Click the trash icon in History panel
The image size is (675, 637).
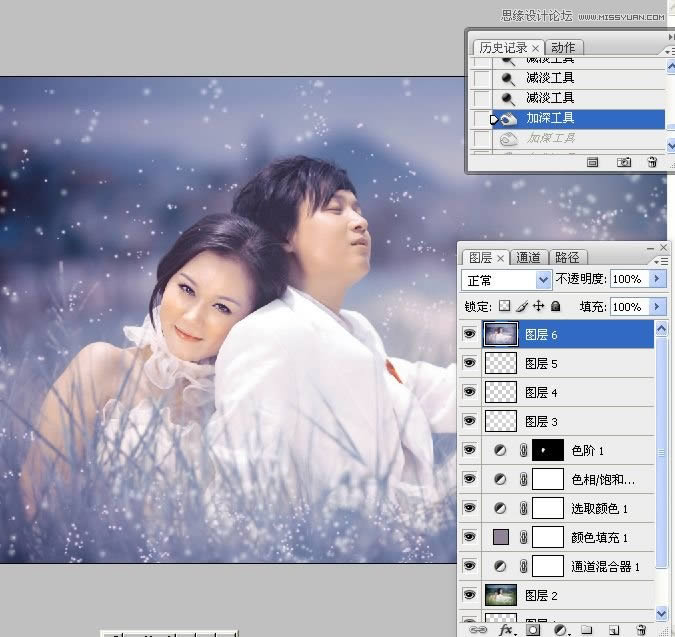point(652,162)
